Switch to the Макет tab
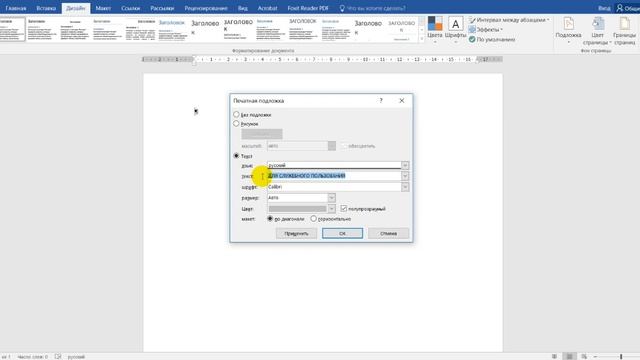The height and width of the screenshot is (360, 640). pos(103,8)
